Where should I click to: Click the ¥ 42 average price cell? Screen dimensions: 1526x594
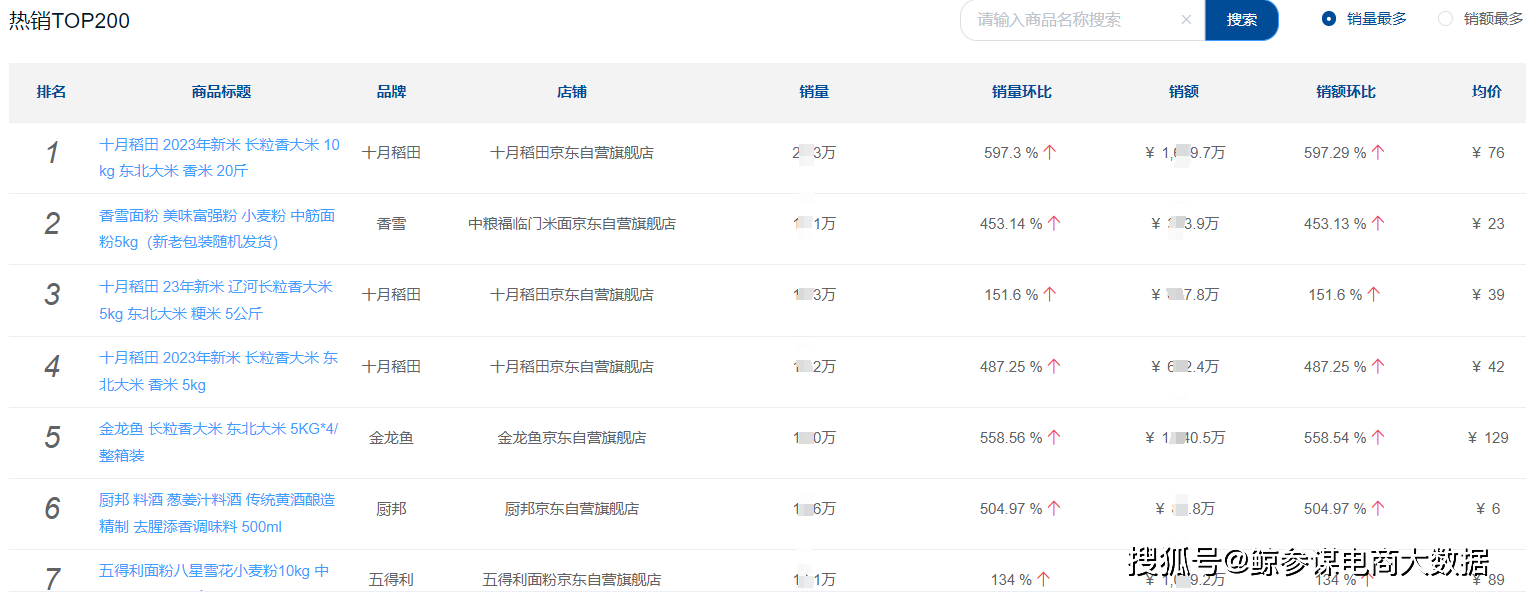[1488, 367]
